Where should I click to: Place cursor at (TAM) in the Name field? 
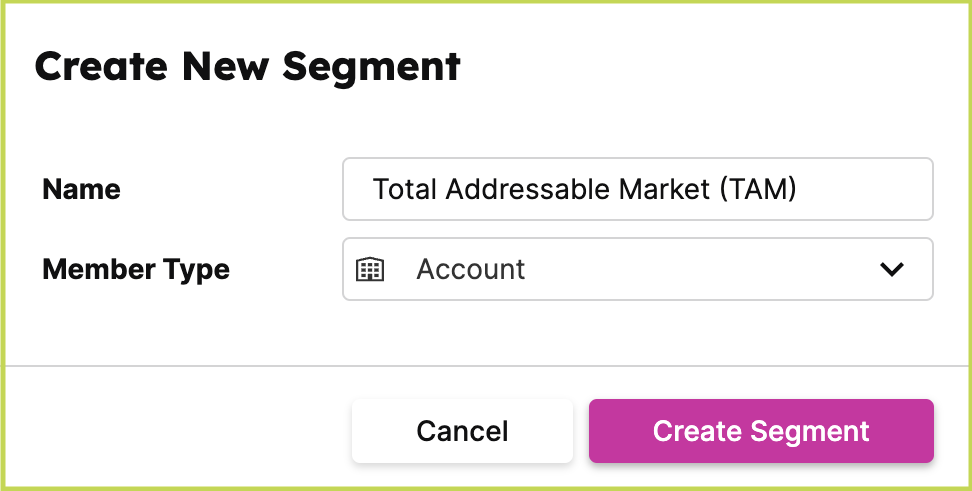click(757, 189)
